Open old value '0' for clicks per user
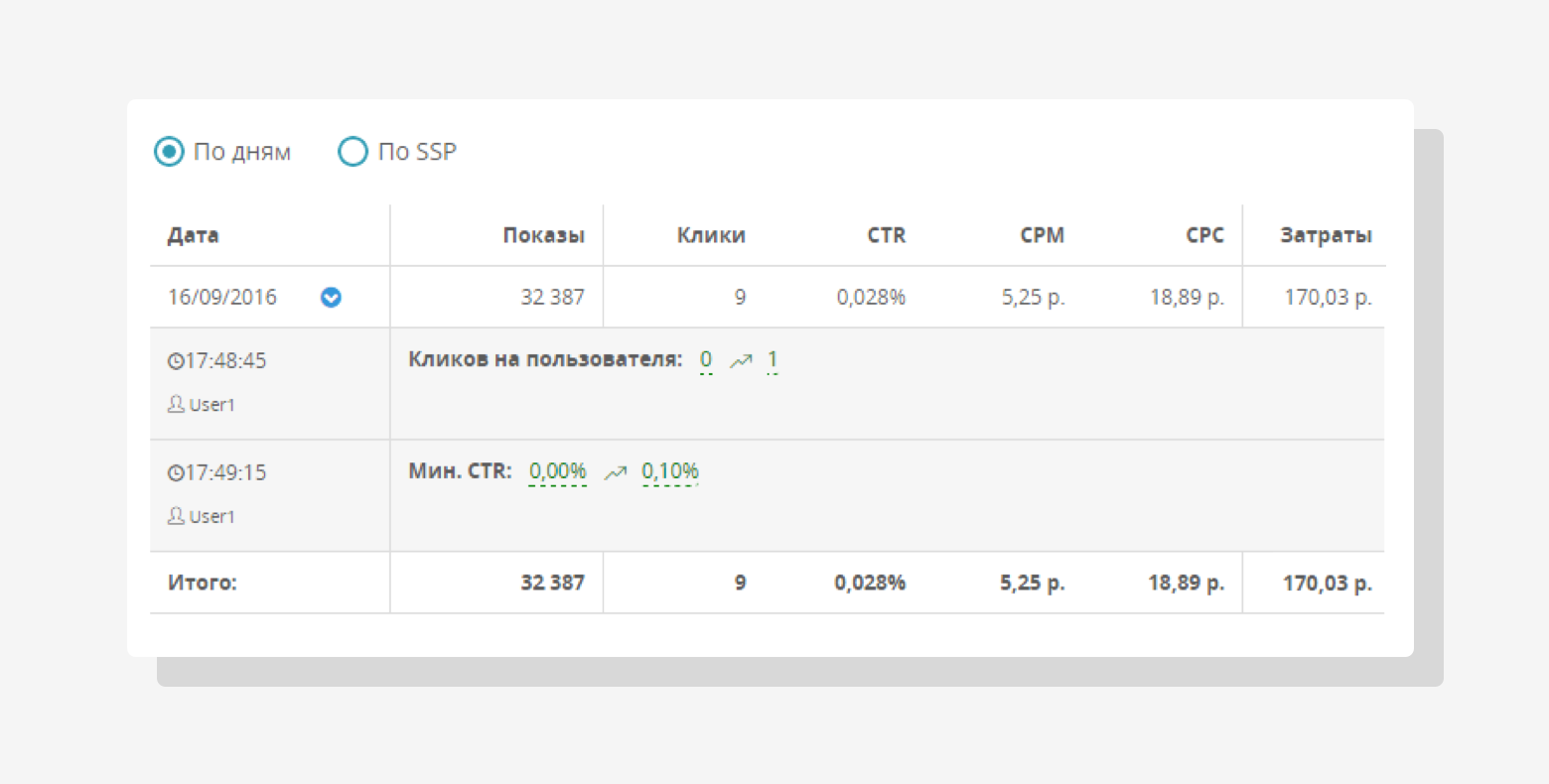The height and width of the screenshot is (784, 1549). coord(706,360)
